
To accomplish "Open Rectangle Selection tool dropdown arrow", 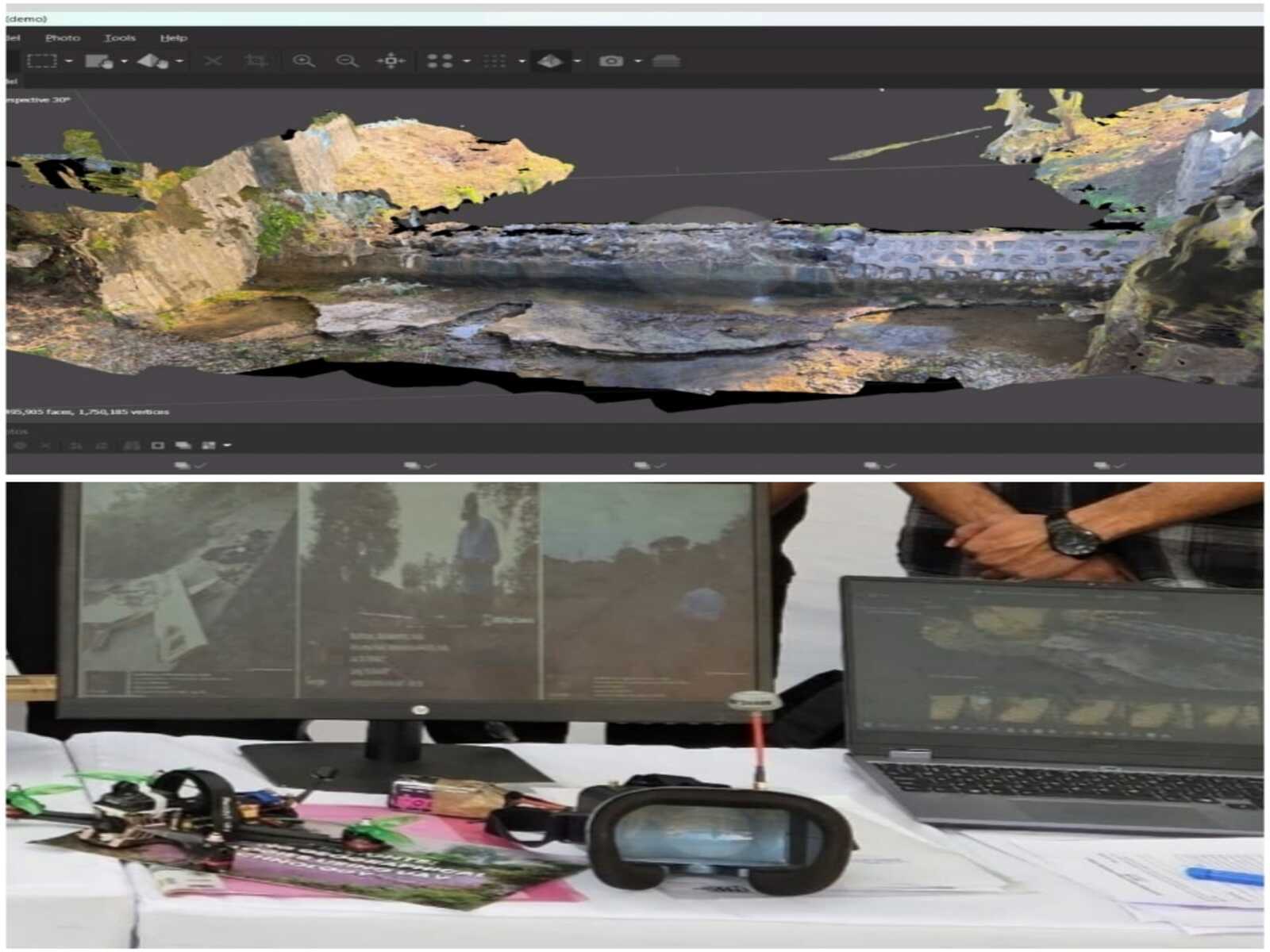I will coord(69,61).
